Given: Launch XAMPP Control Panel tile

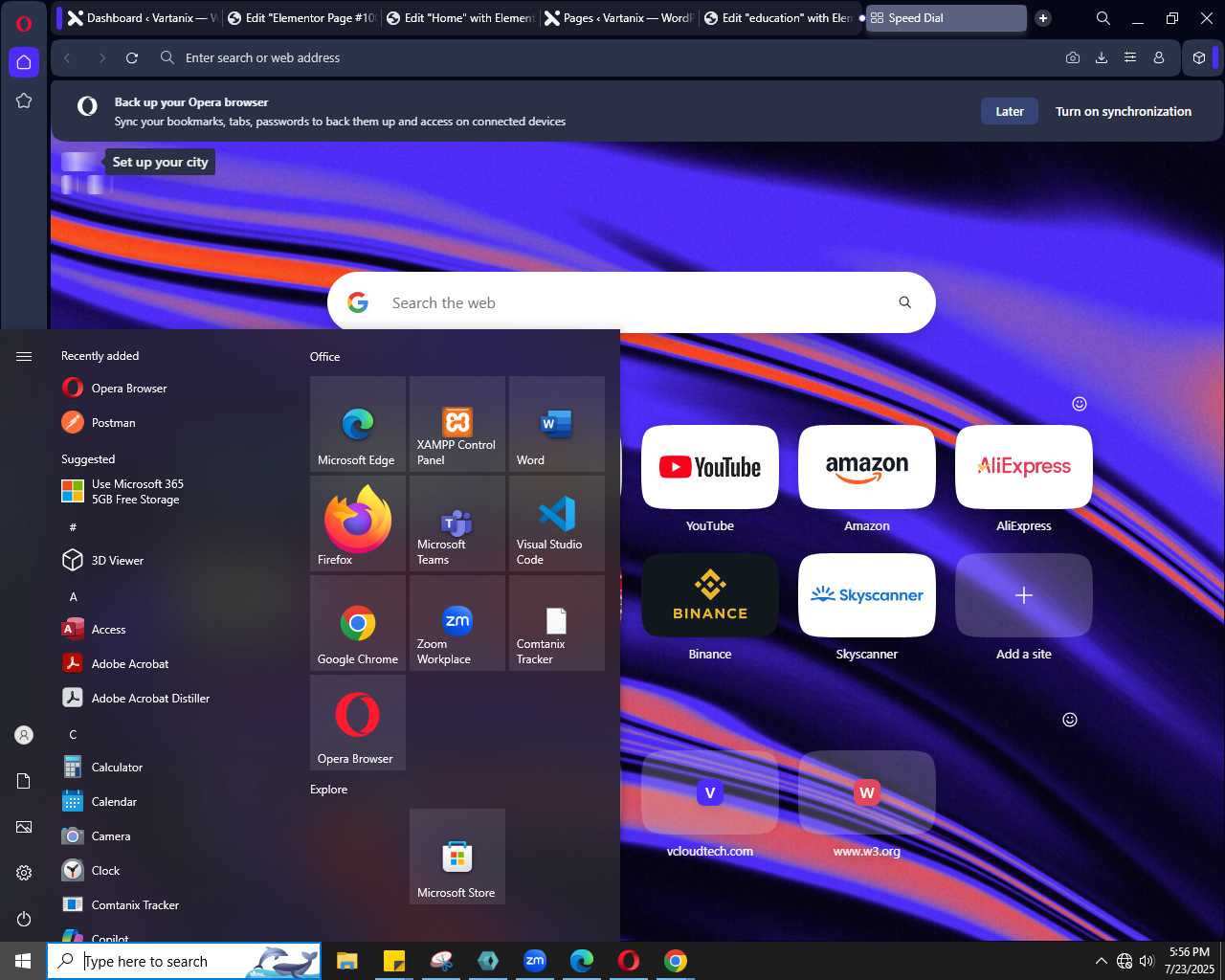Looking at the screenshot, I should click(457, 423).
